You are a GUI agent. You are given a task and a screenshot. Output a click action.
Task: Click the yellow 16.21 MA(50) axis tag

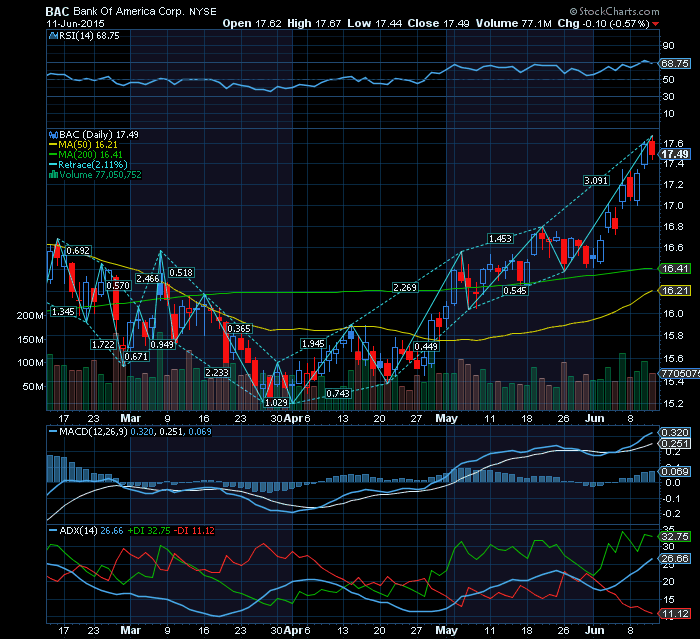coord(675,291)
